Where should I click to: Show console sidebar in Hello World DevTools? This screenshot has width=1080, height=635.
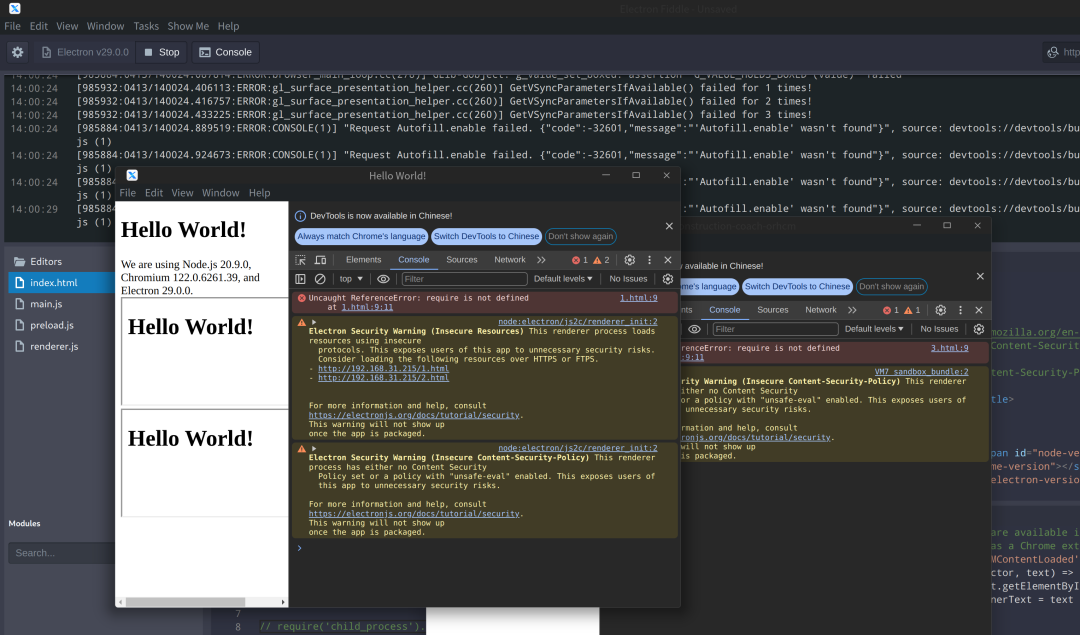click(300, 279)
